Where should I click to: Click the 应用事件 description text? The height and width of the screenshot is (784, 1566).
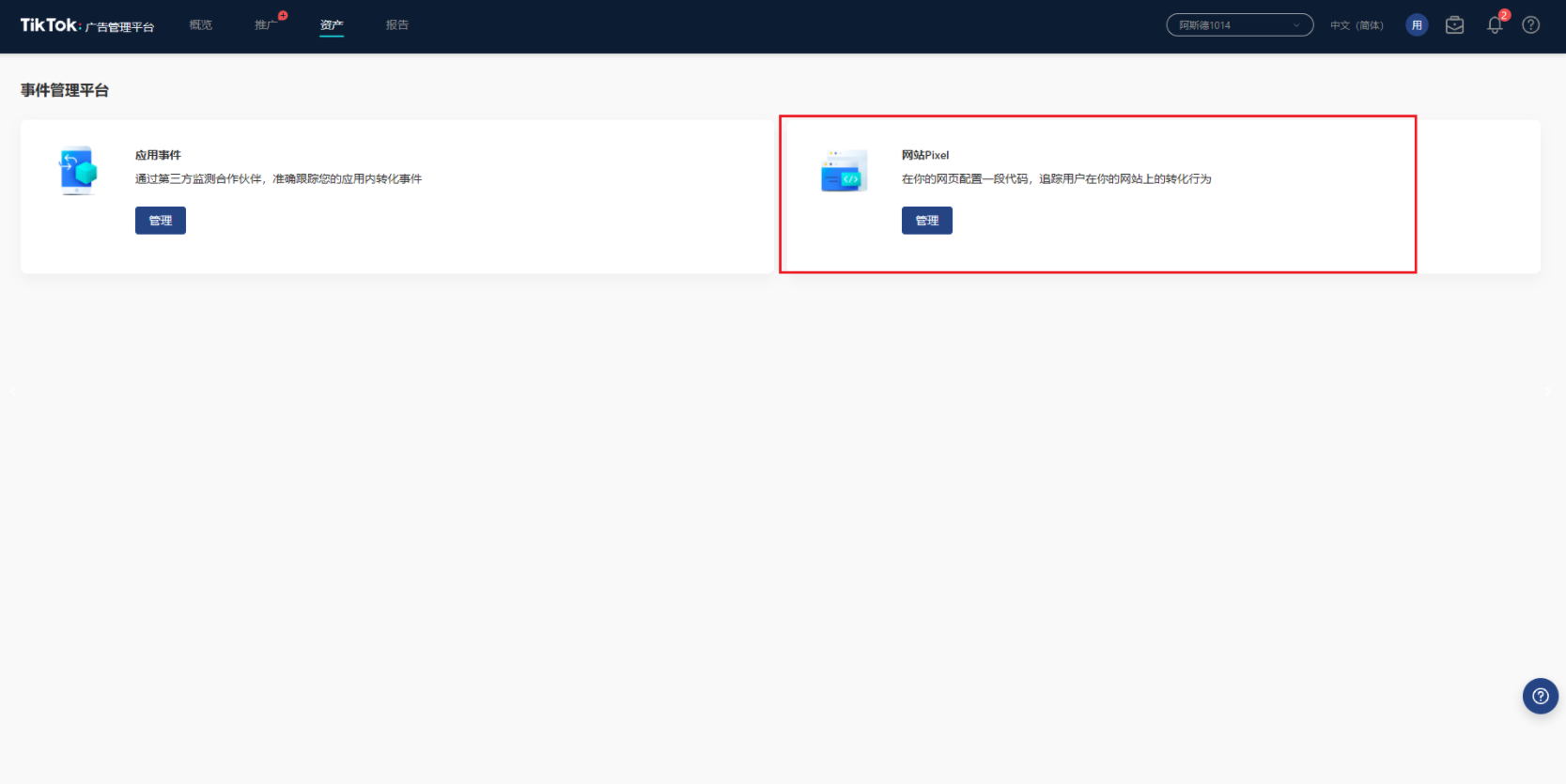[278, 178]
